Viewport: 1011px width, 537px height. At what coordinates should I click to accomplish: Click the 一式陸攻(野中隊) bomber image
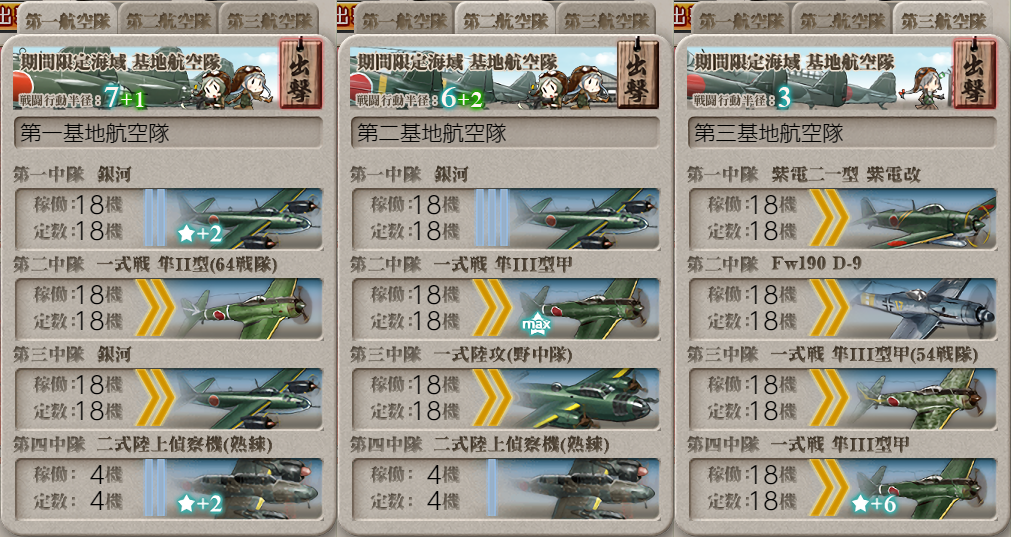[585, 398]
